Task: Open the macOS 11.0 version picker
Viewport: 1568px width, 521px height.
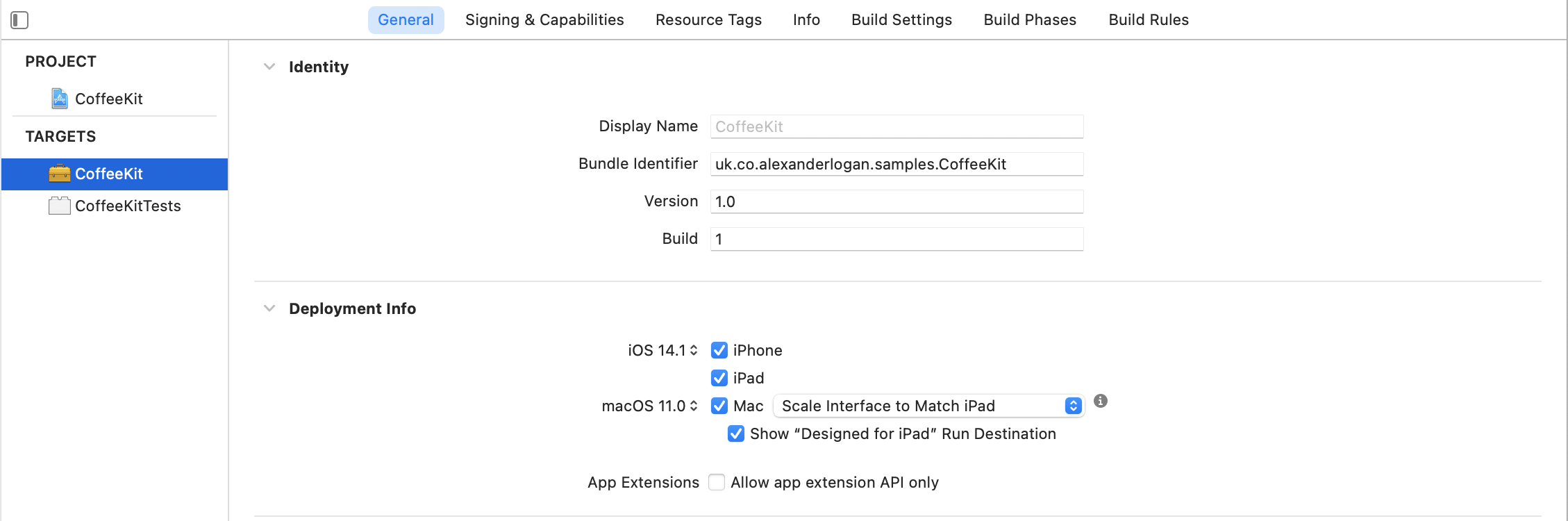Action: (x=649, y=406)
